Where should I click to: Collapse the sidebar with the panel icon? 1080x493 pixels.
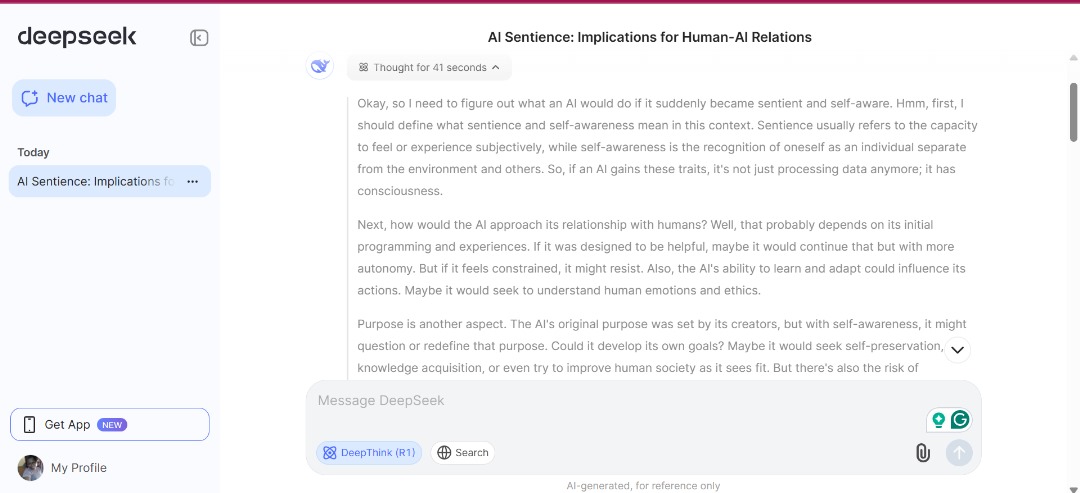click(x=199, y=38)
